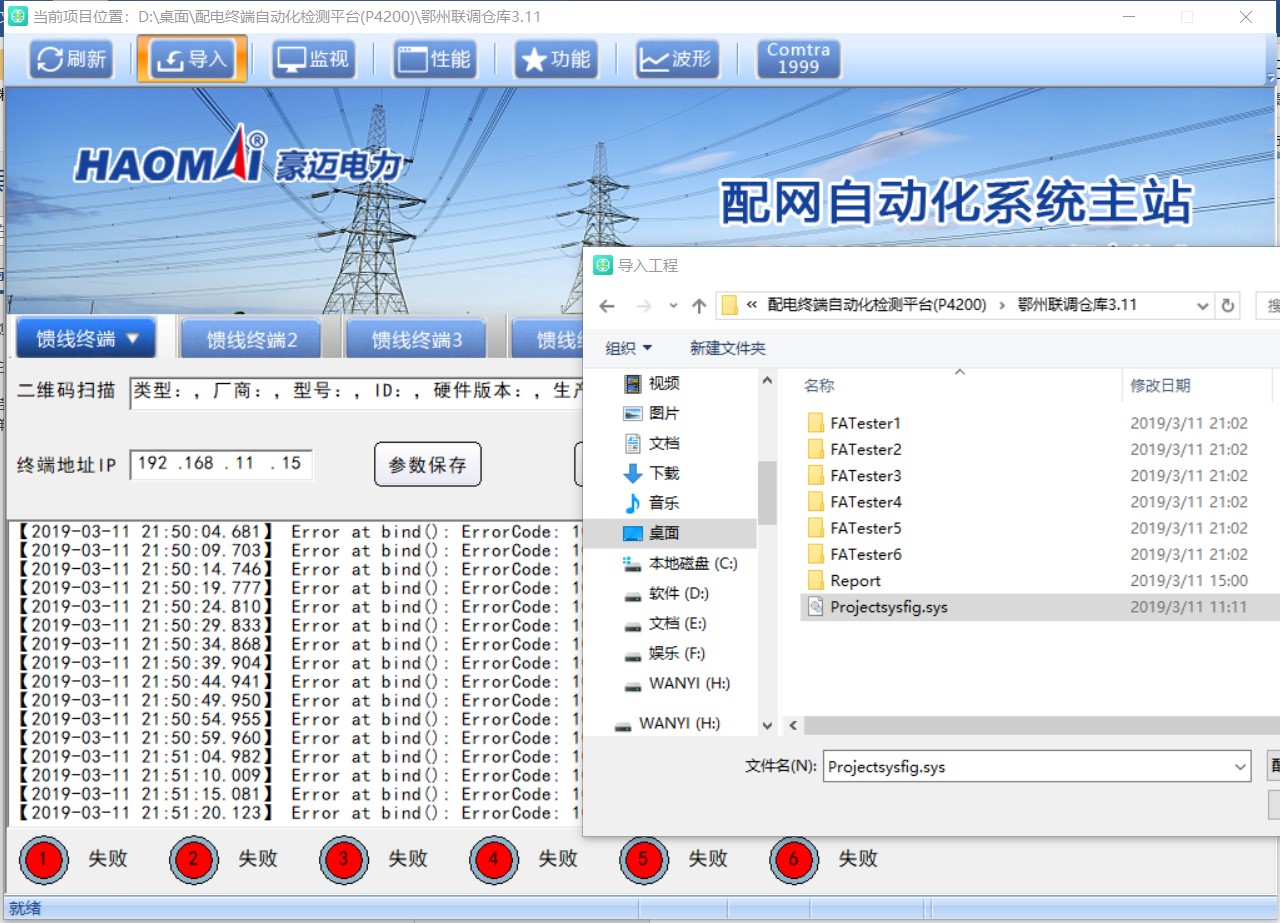Open the 组织 organize dropdown menu
The image size is (1280, 923).
pos(629,348)
